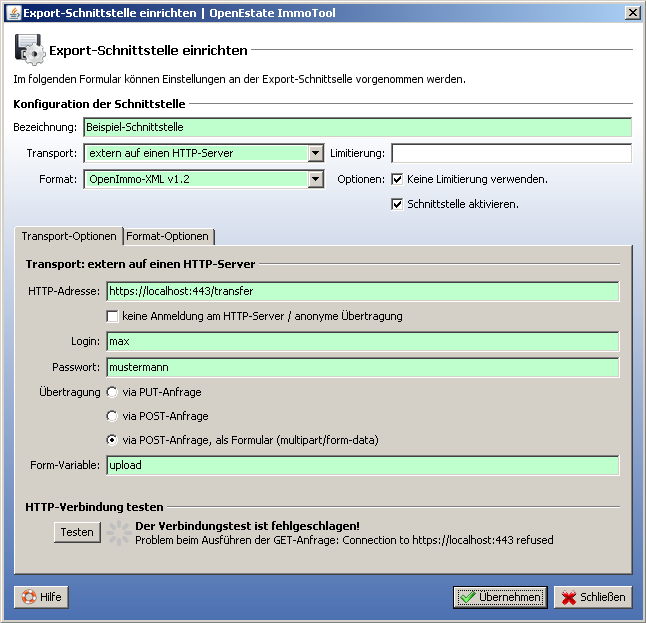Viewport: 646px width, 623px height.
Task: Click the Passwort field containing 'mustermann'
Action: (363, 367)
